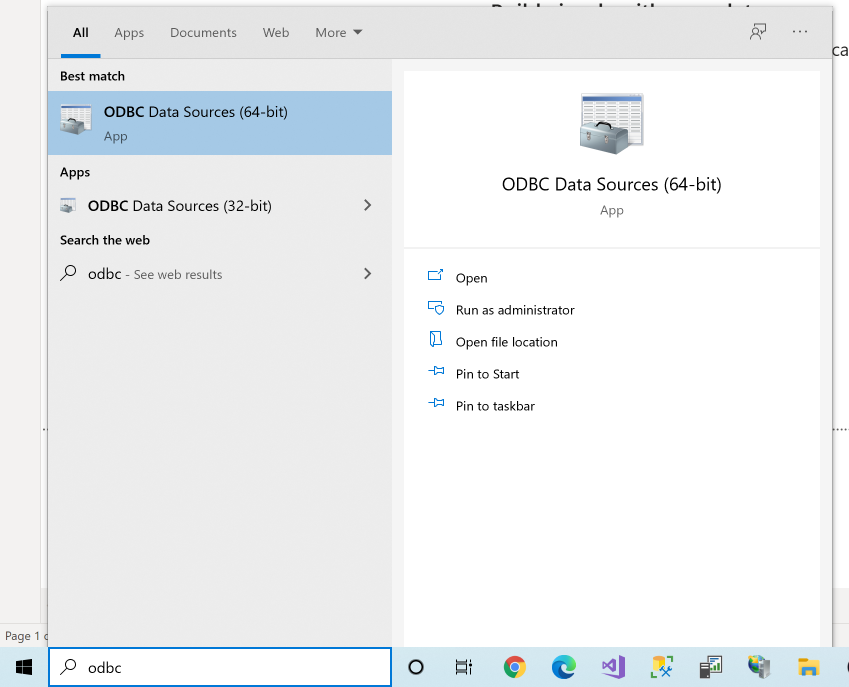Select Pin to Start
Viewport: 849px width, 687px height.
tap(487, 374)
